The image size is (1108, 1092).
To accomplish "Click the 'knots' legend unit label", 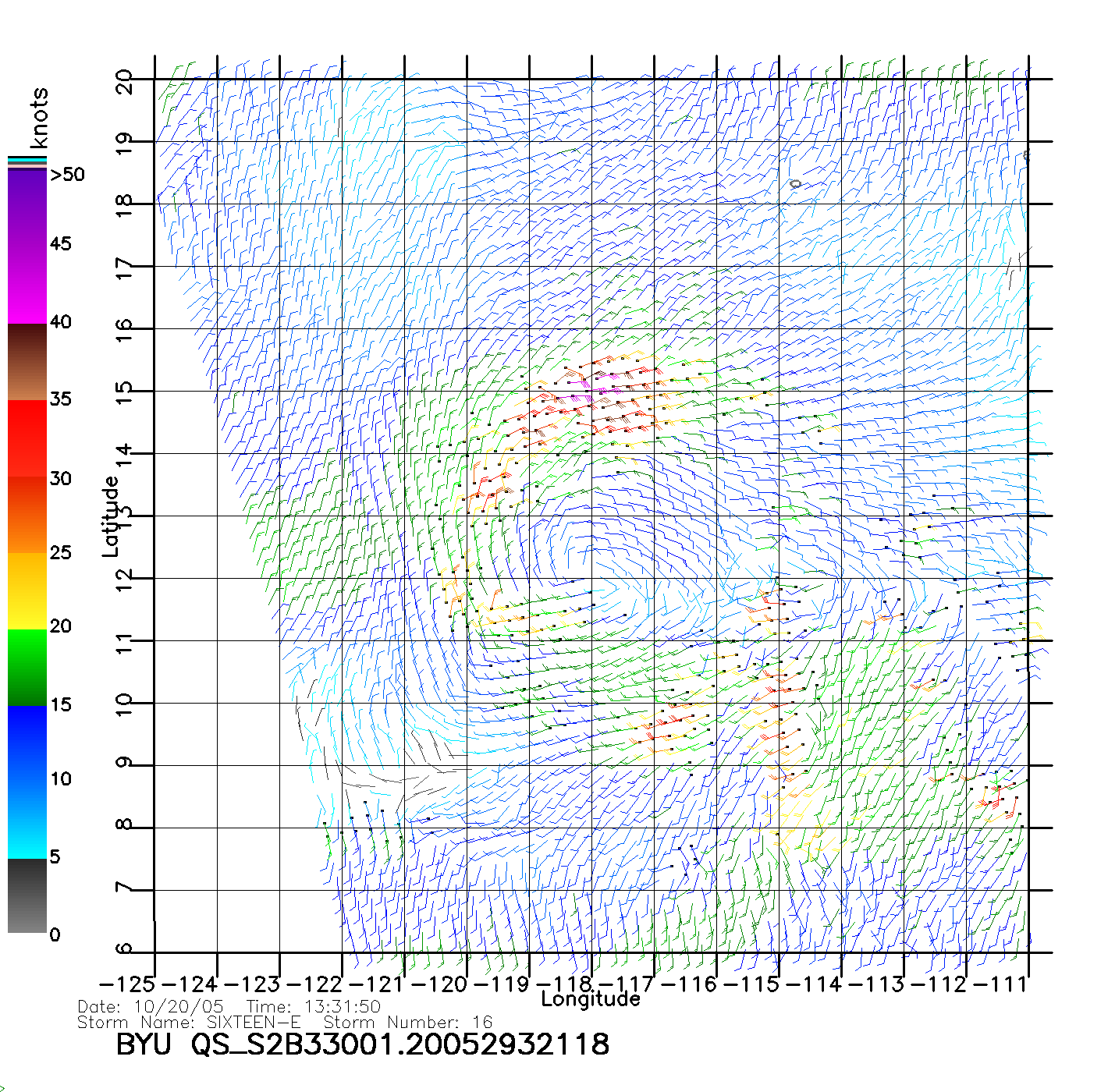I will pos(39,118).
